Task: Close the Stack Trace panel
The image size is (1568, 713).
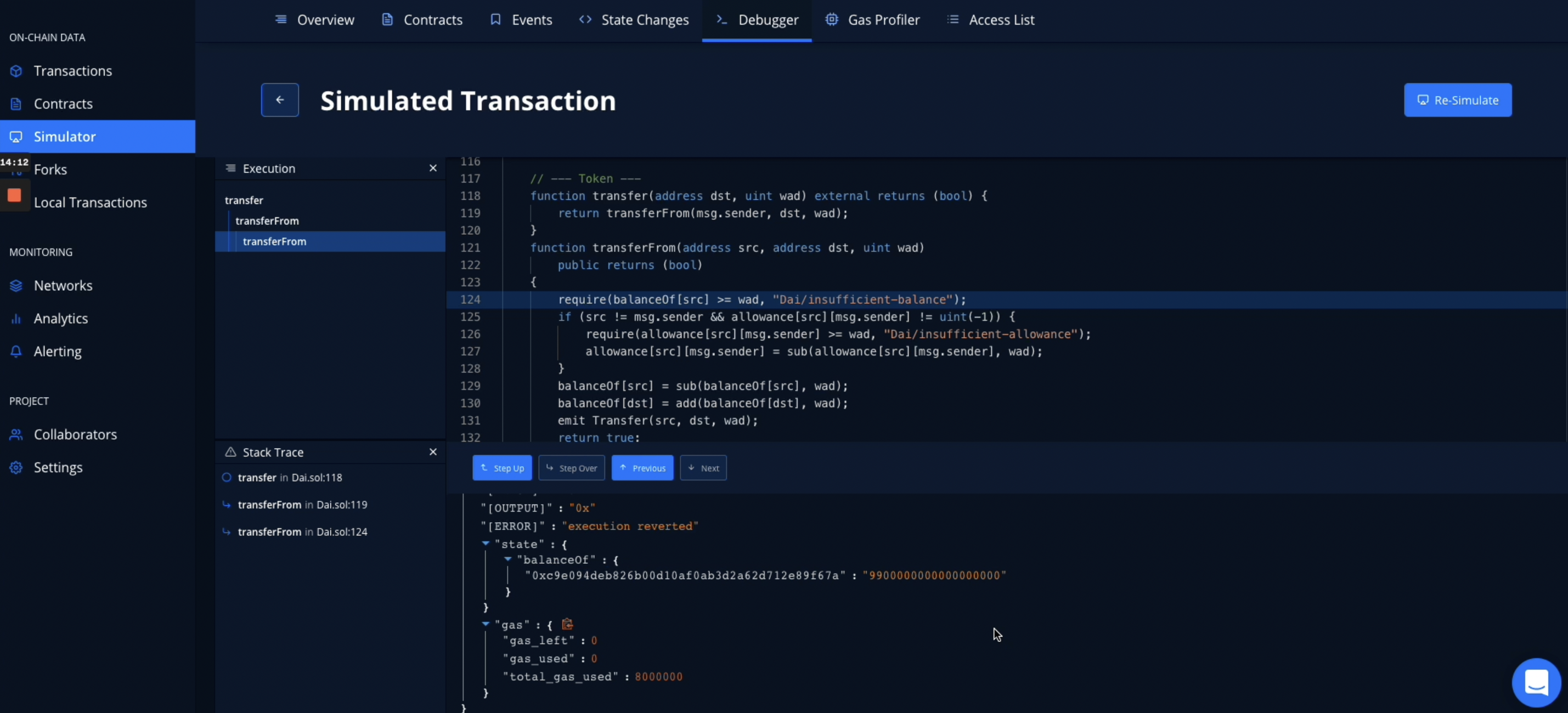Action: click(x=433, y=452)
